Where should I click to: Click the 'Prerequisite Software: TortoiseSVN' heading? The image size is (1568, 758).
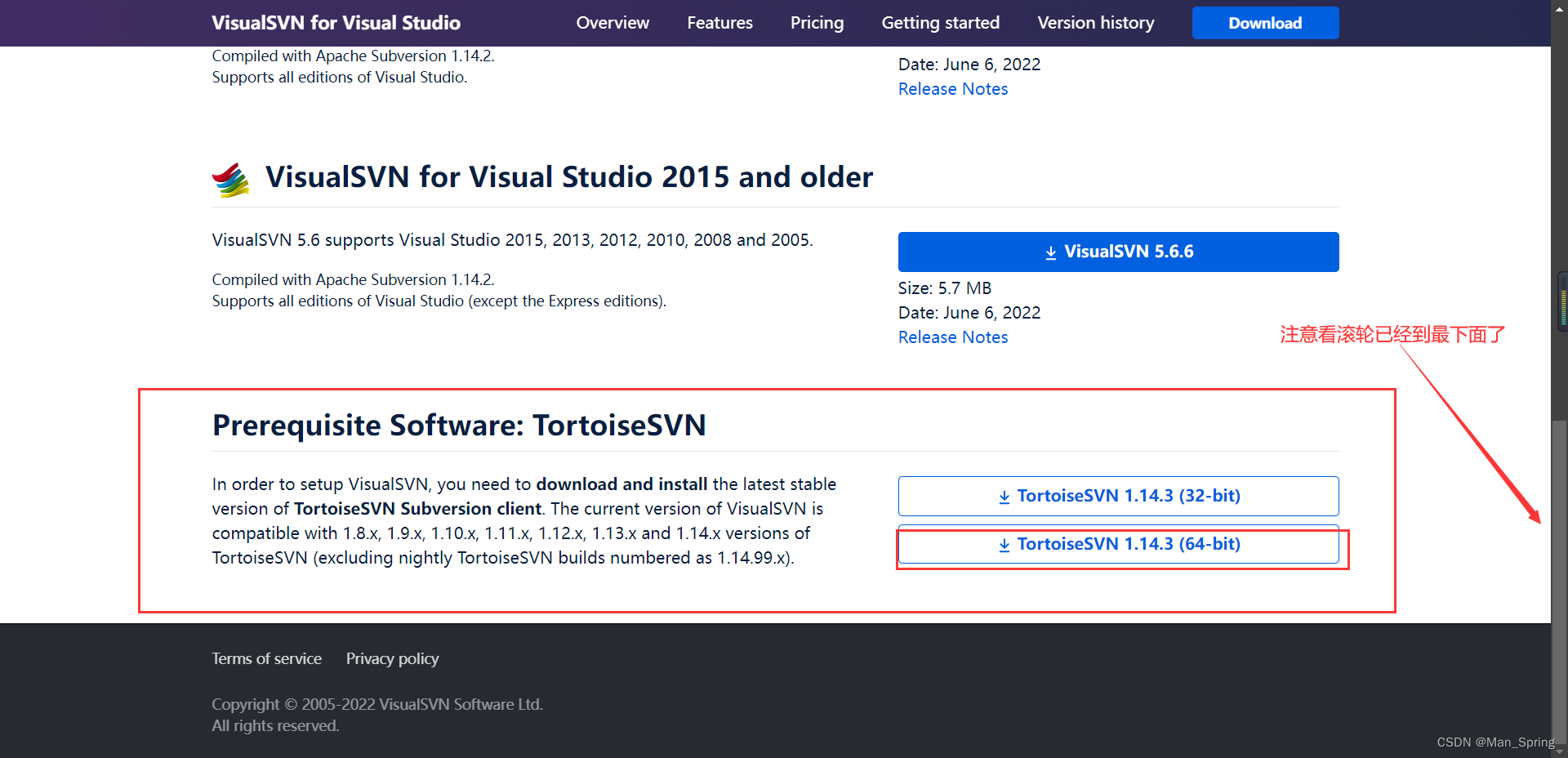pyautogui.click(x=459, y=426)
